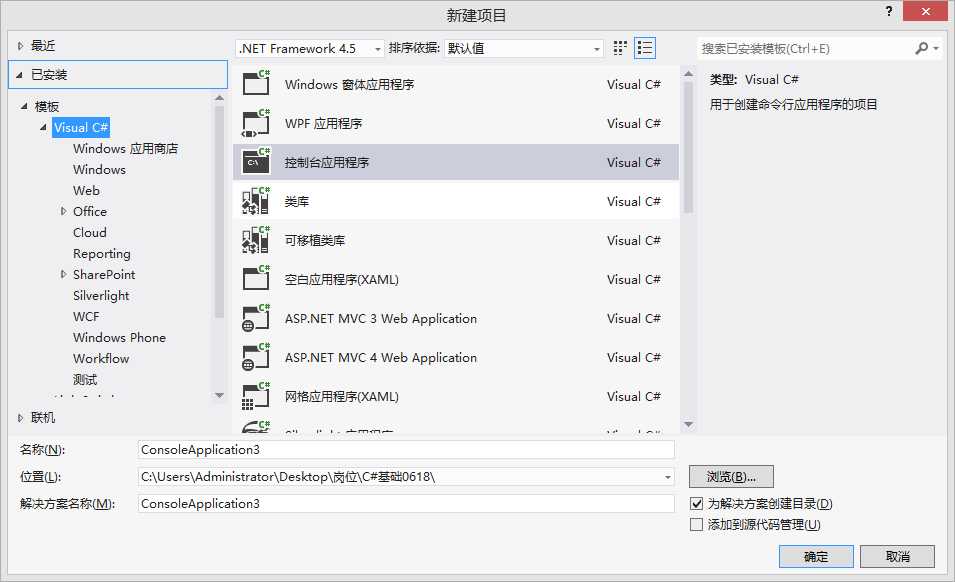Select the Windows Phone category
The image size is (955, 582).
point(119,337)
